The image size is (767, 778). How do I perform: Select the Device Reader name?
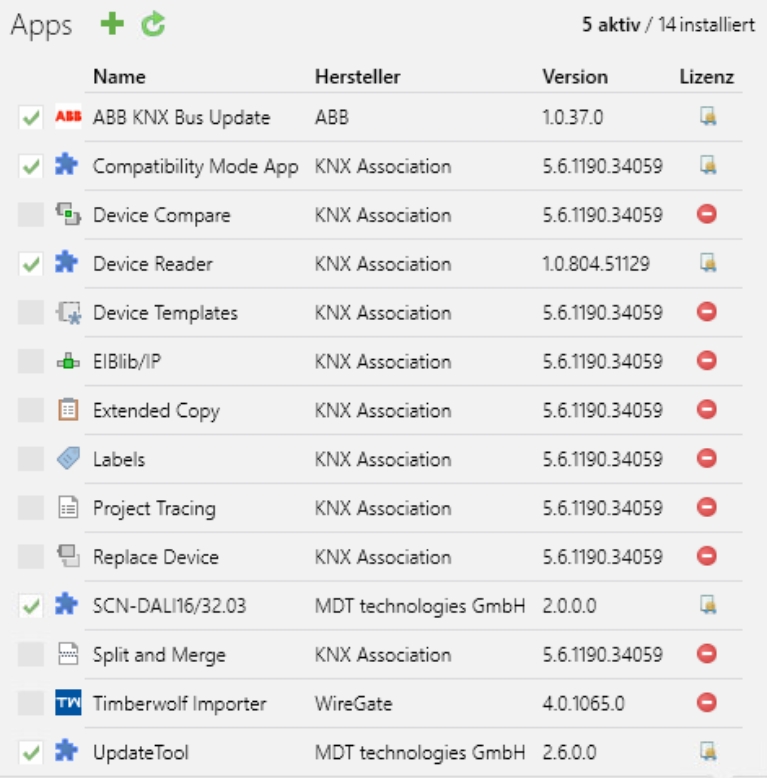pyautogui.click(x=153, y=264)
